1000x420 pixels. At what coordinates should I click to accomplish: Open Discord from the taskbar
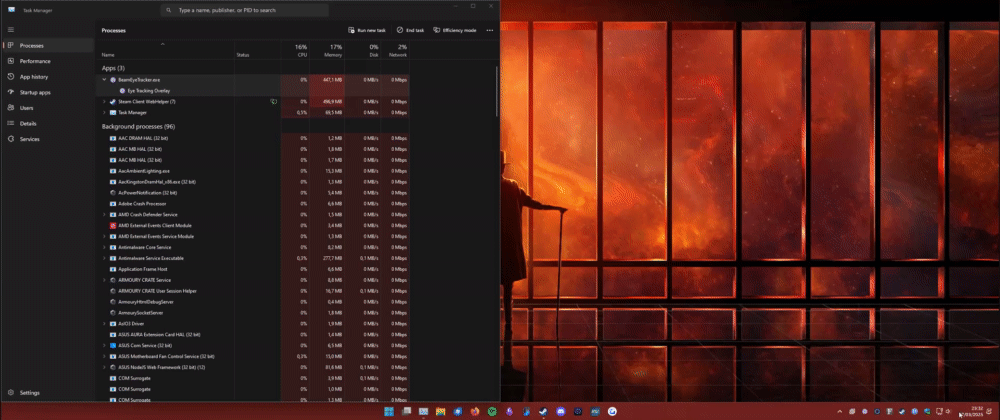click(x=561, y=412)
